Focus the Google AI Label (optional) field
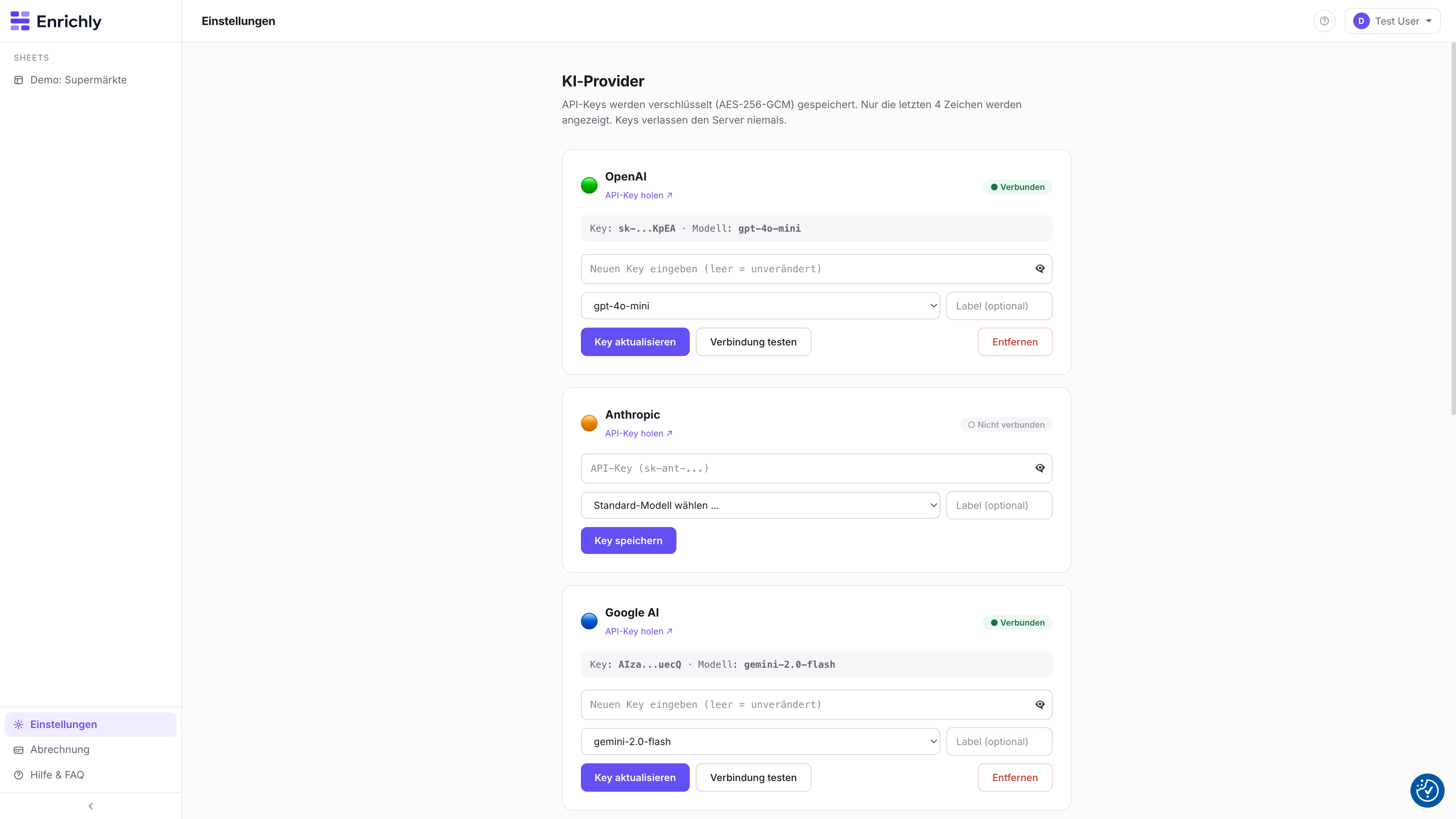The image size is (1456, 819). (999, 742)
